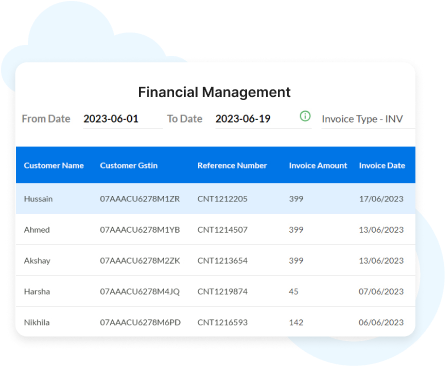Viewport: 446px width, 367px height.
Task: Open reference number CNT1214507
Action: (222, 230)
